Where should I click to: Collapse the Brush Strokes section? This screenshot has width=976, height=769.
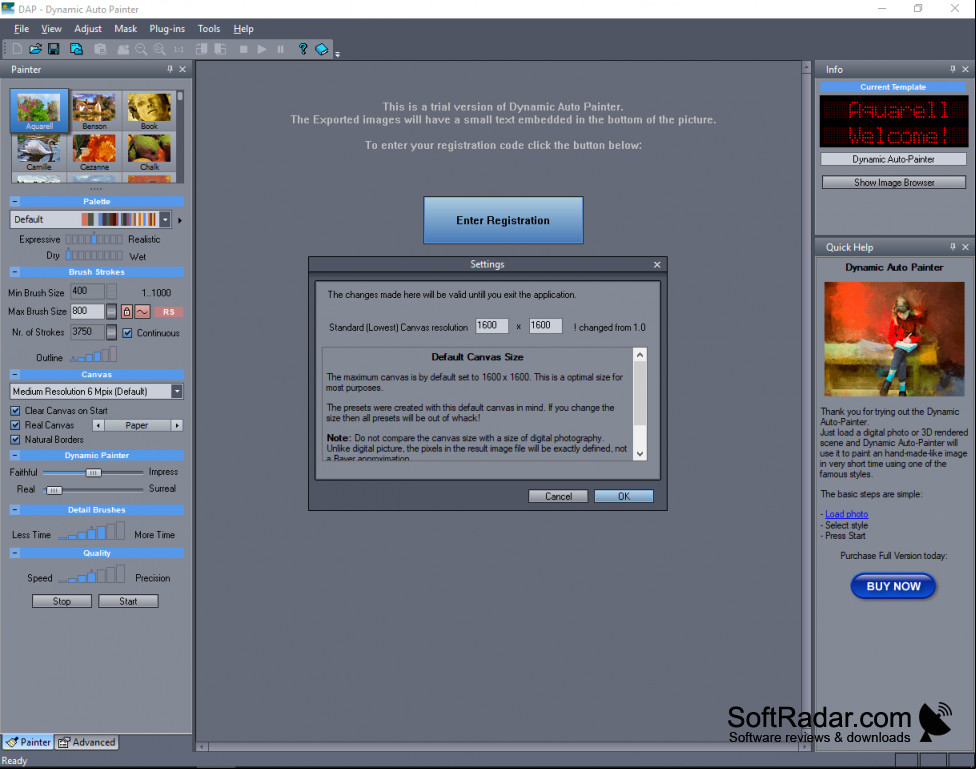tap(15, 272)
